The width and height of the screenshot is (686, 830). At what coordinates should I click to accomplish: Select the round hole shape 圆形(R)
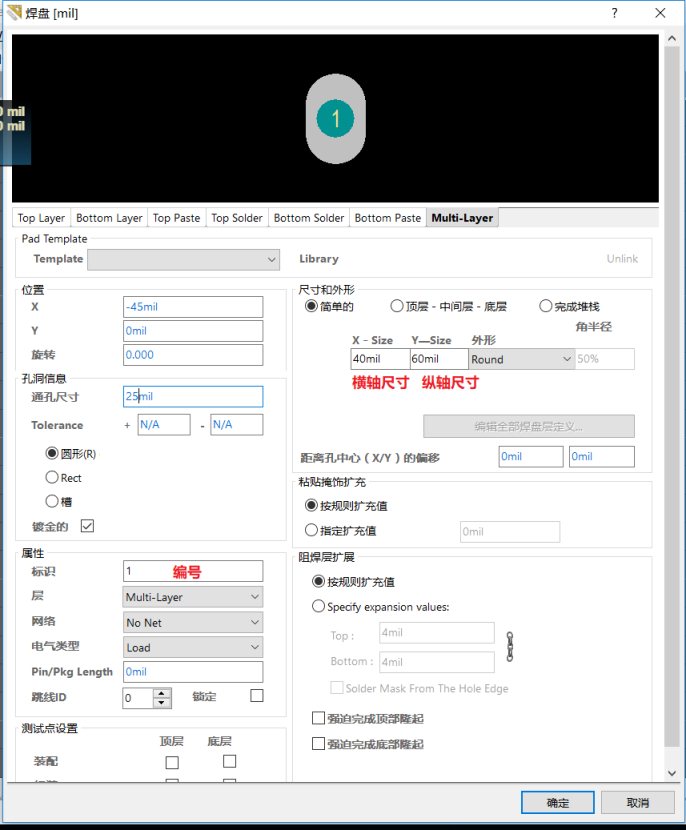pyautogui.click(x=52, y=453)
